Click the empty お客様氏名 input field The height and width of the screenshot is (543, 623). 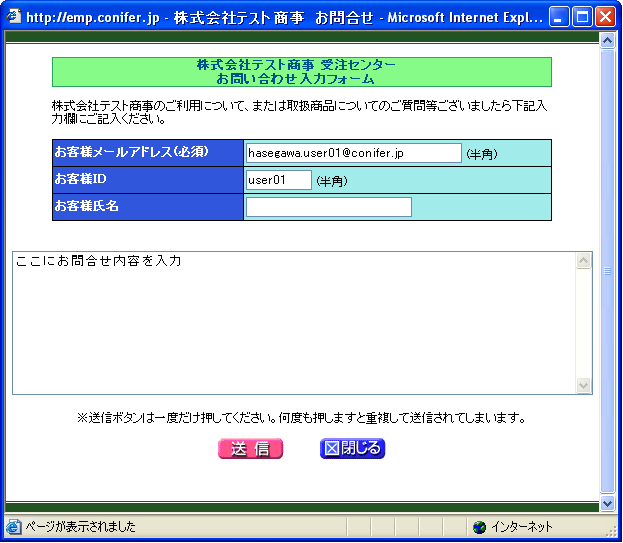tap(329, 207)
